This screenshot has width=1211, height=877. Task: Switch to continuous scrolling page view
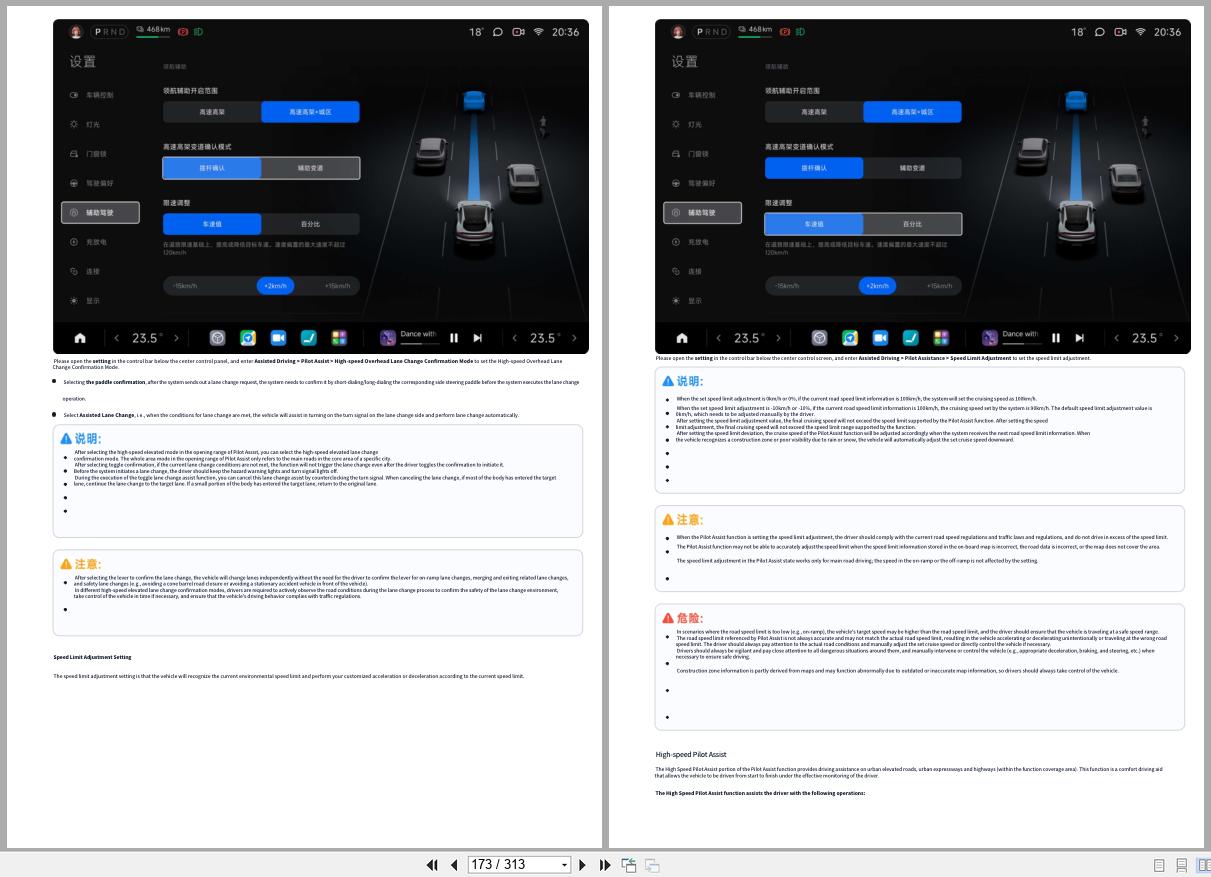(x=1181, y=864)
